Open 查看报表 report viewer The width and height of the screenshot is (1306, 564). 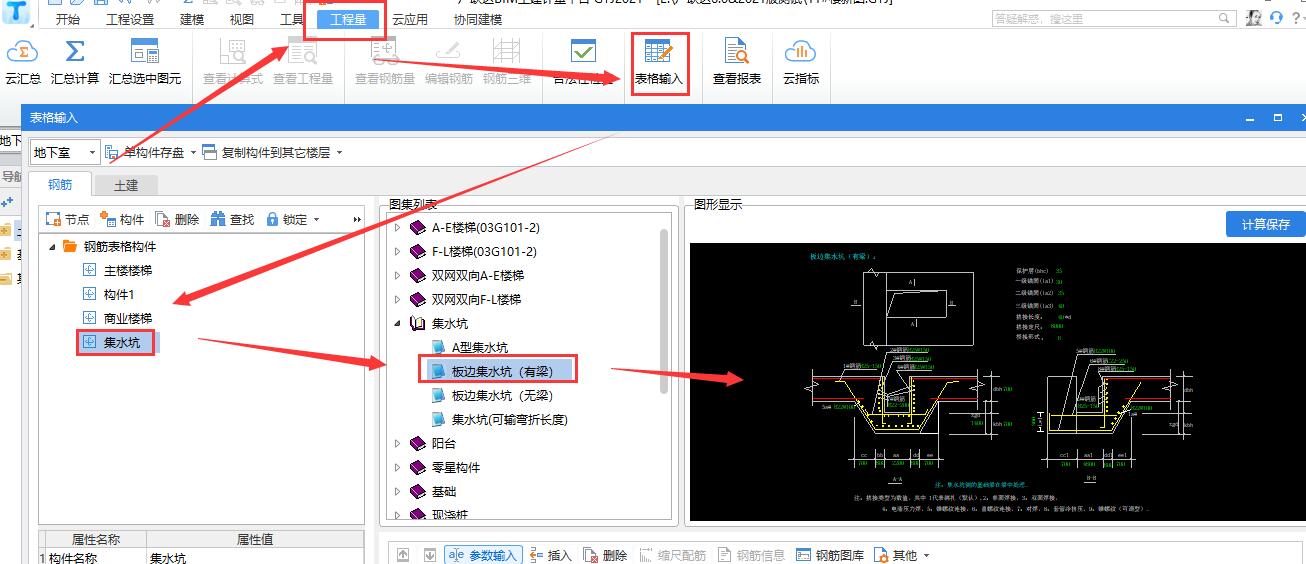737,62
